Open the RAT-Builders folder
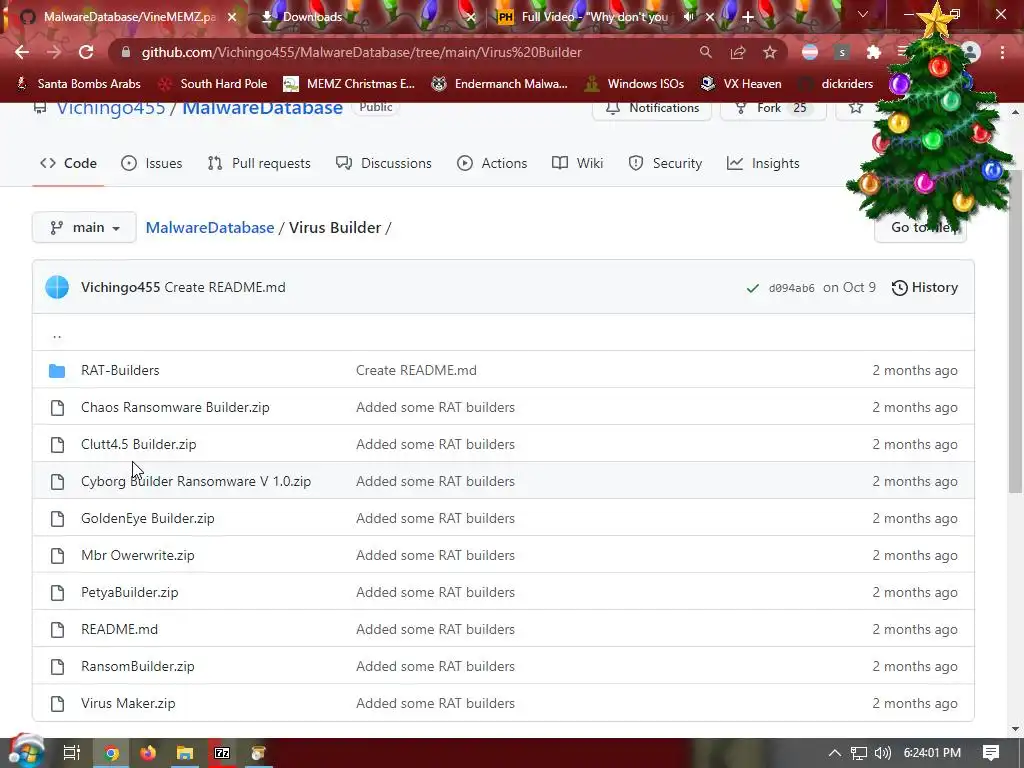 [120, 370]
